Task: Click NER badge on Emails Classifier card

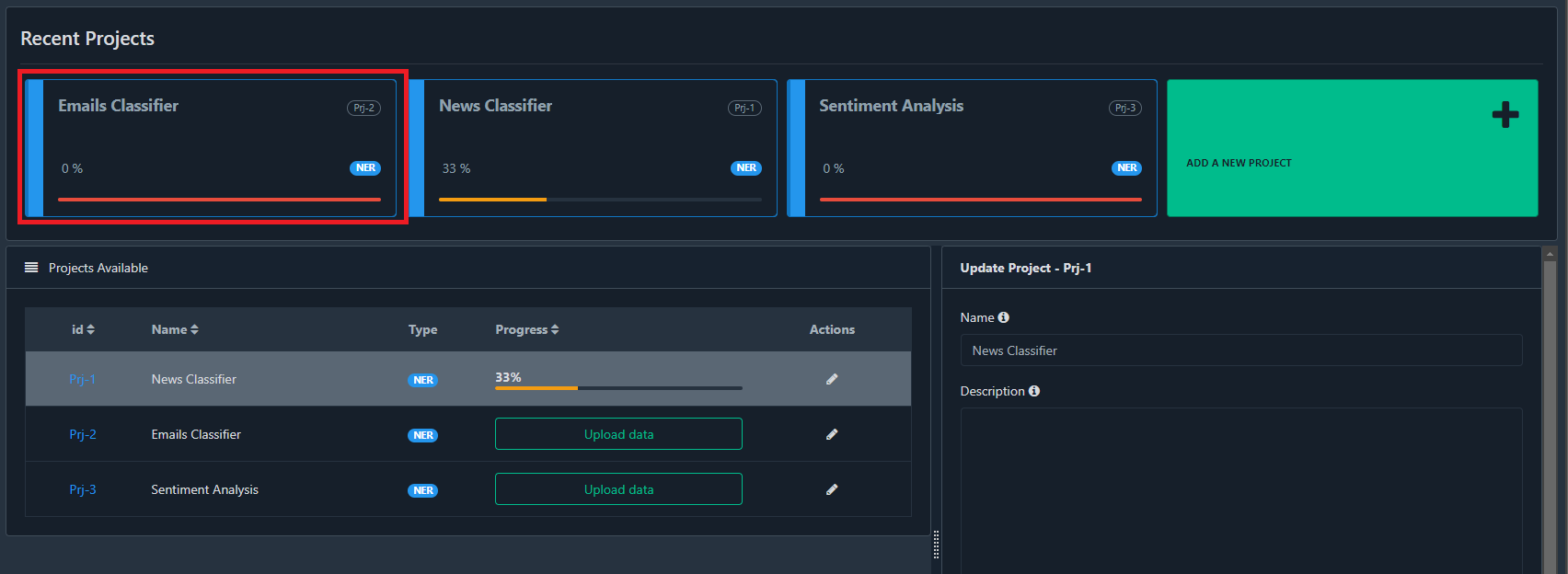Action: (365, 168)
